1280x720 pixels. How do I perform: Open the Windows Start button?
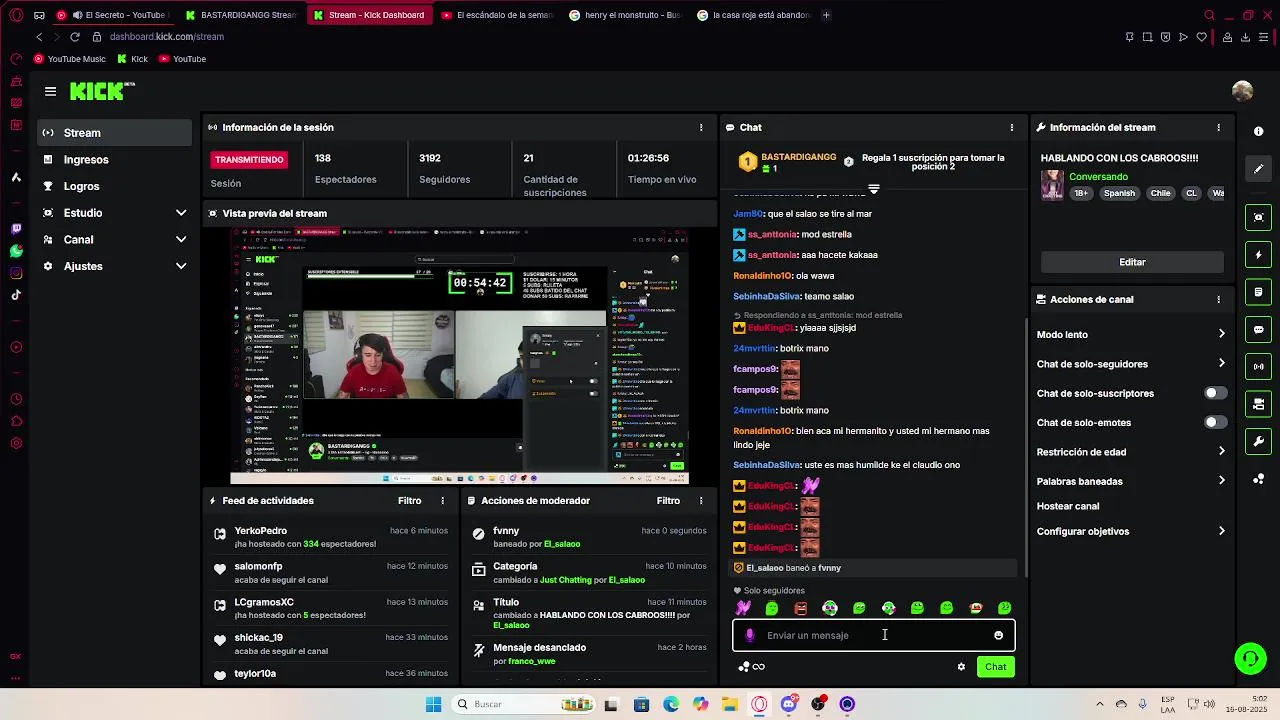[433, 704]
